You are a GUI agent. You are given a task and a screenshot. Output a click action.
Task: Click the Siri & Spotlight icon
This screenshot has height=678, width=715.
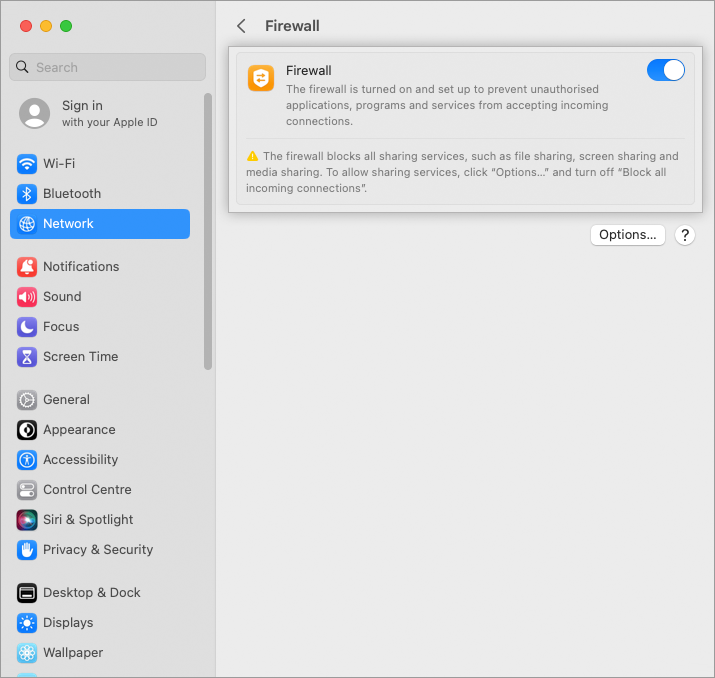pos(27,519)
